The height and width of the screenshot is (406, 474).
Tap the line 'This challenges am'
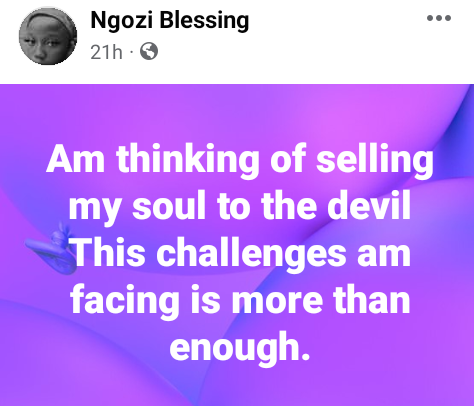(x=241, y=252)
